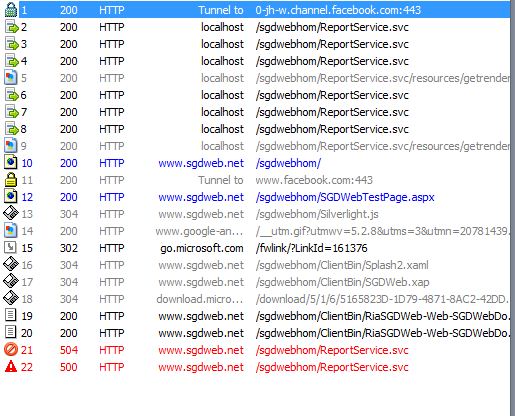515x416 pixels.
Task: Click the cached icon of session 17
Action: [x=11, y=282]
